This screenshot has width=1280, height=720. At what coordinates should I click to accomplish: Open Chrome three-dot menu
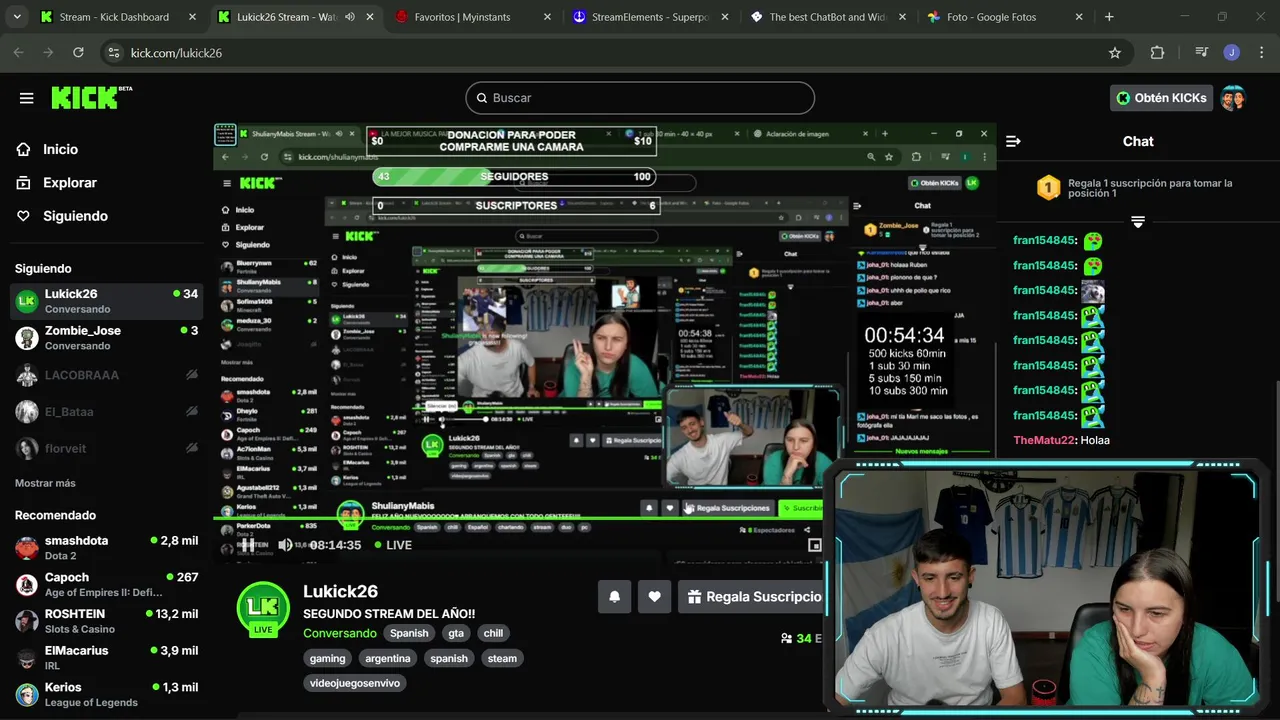point(1262,53)
